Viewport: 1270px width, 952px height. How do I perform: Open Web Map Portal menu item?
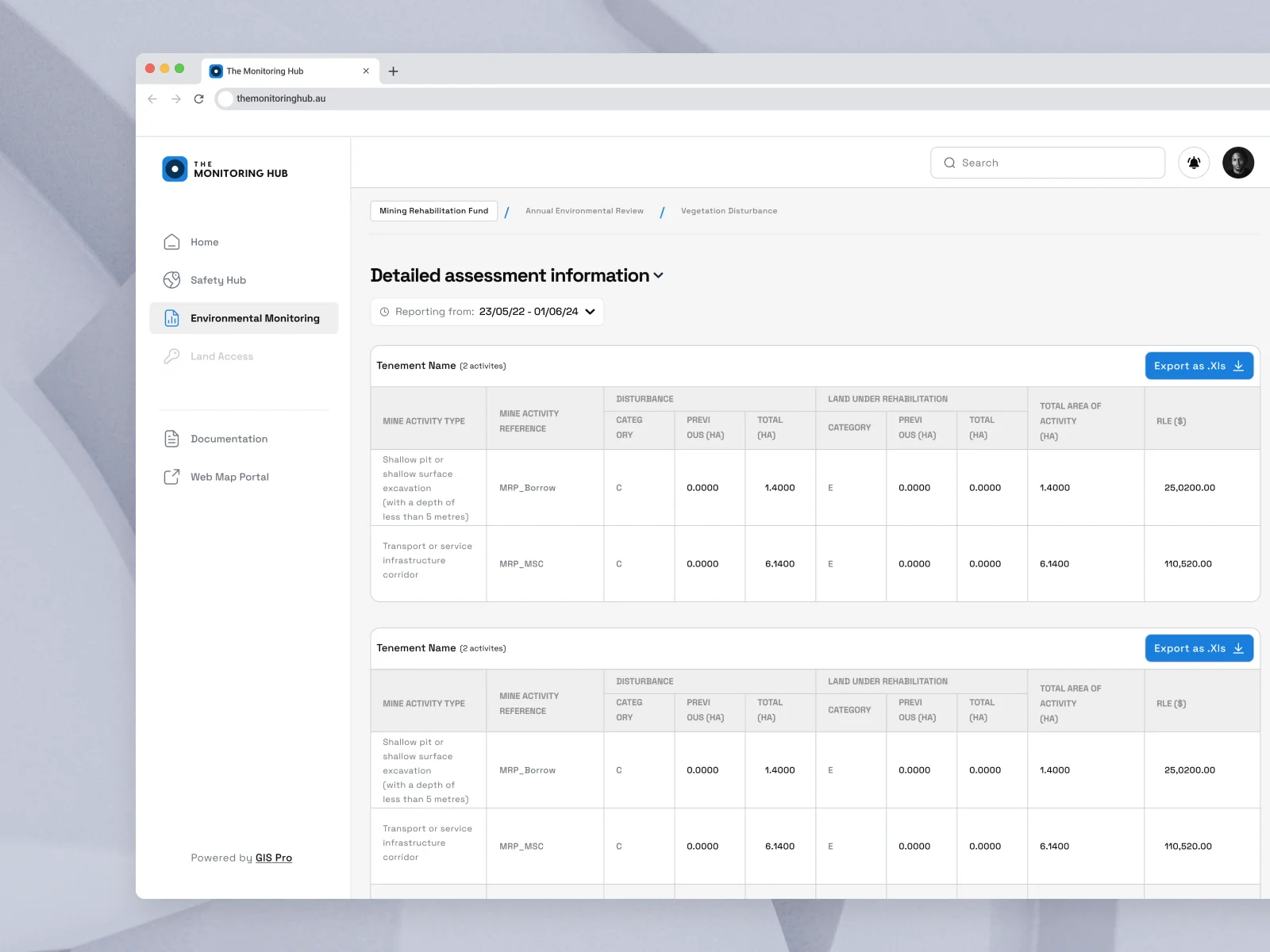229,477
